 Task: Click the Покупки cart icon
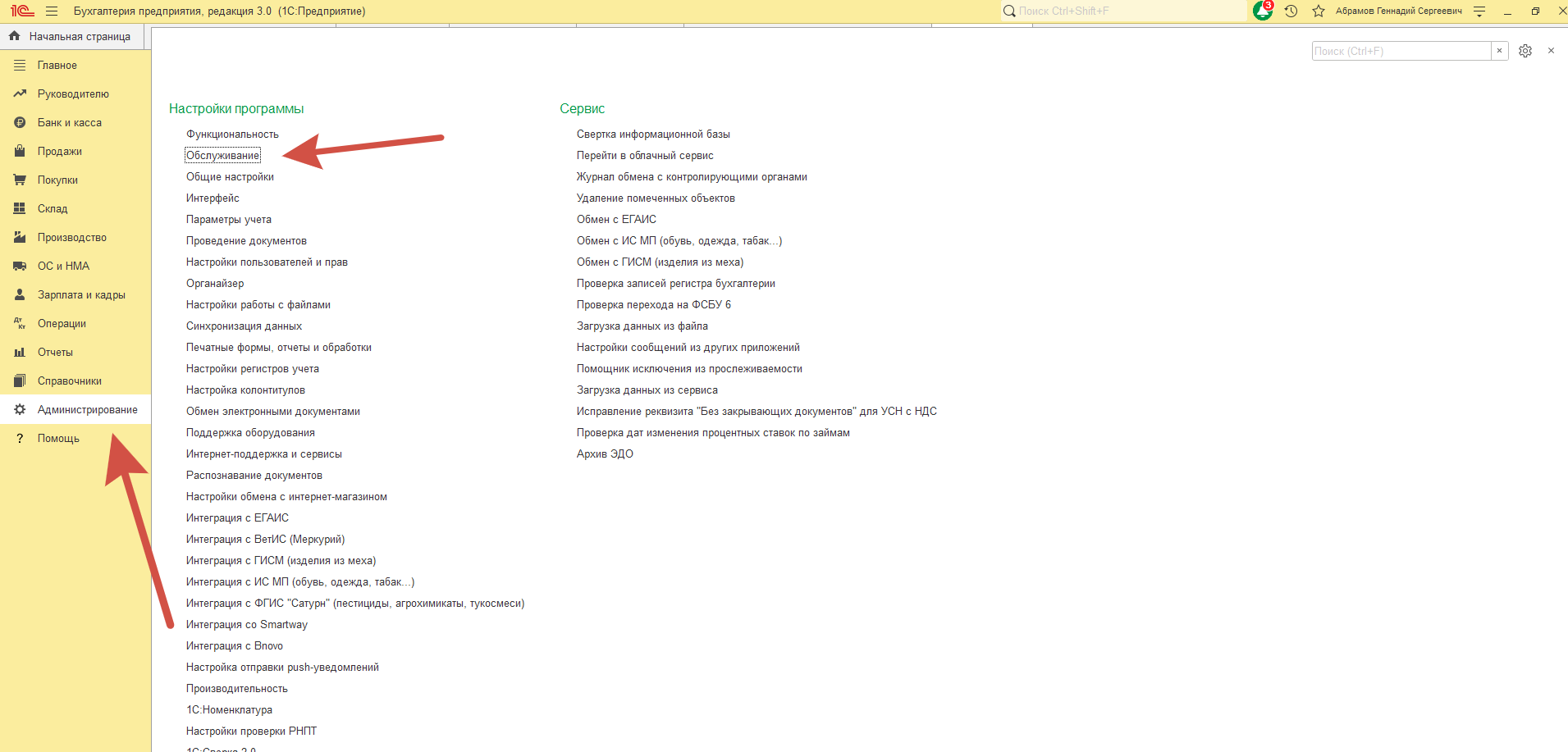[x=20, y=180]
